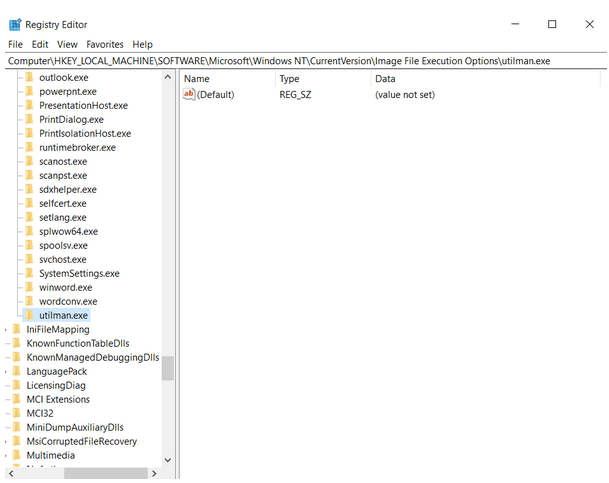Select the spoolsv.exe folder icon
Viewport: 609px width, 483px height.
click(x=29, y=245)
